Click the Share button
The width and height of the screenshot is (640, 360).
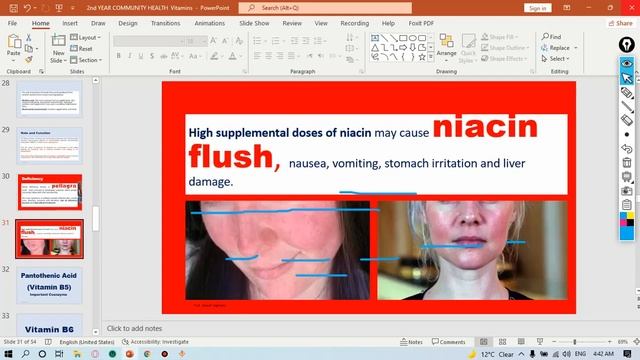tap(620, 23)
